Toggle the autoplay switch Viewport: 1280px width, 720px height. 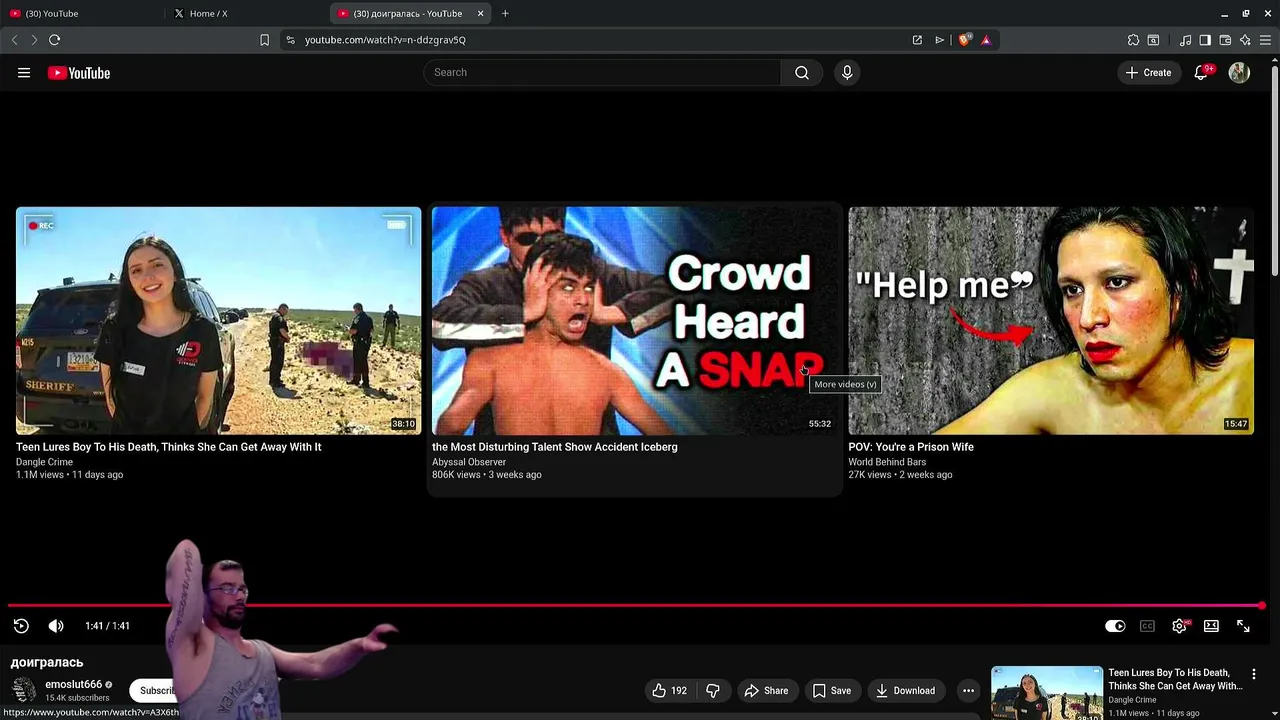coord(1115,626)
